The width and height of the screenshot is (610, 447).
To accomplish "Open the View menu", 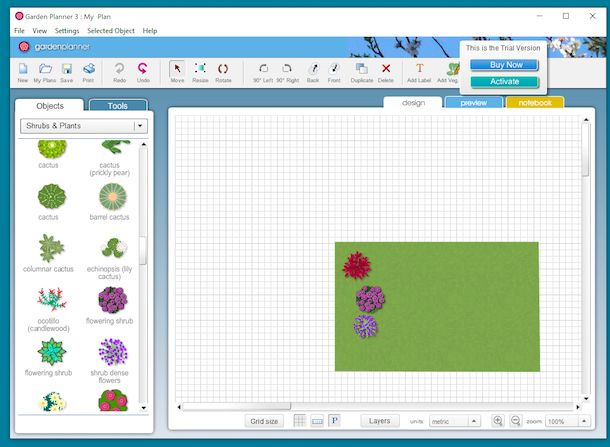I will point(40,31).
